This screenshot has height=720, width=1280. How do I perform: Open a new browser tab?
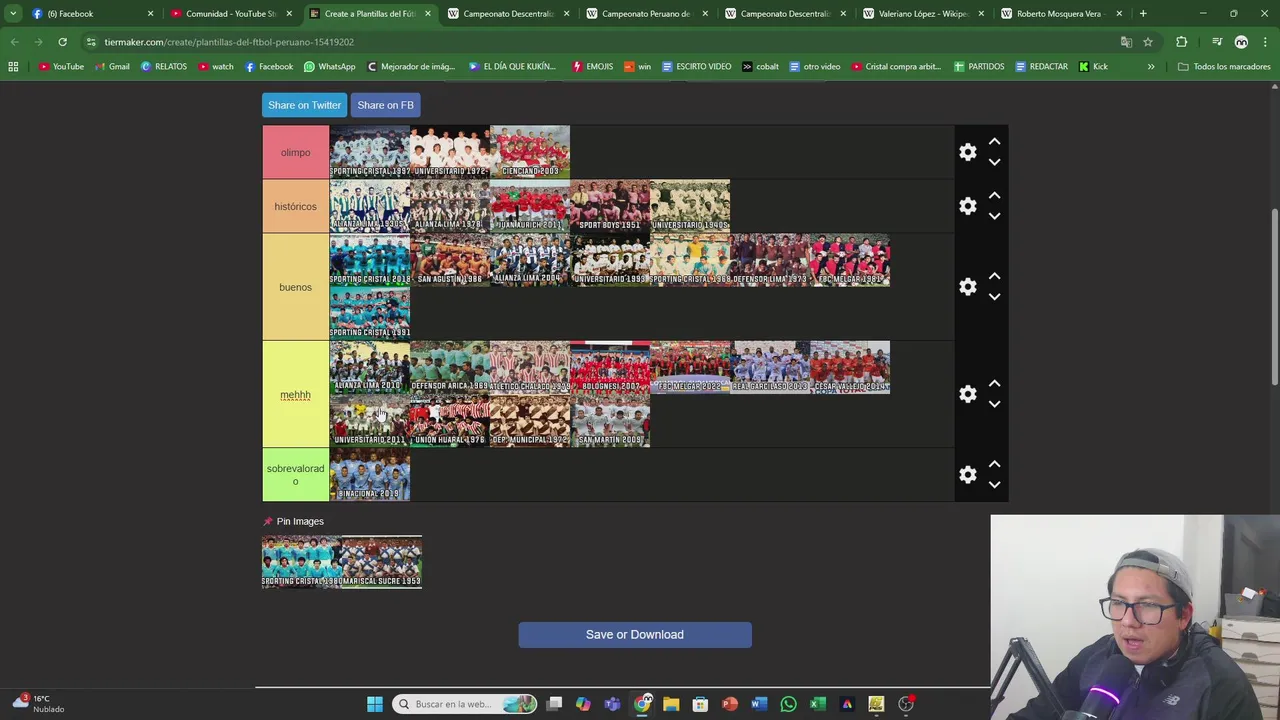tap(1143, 14)
